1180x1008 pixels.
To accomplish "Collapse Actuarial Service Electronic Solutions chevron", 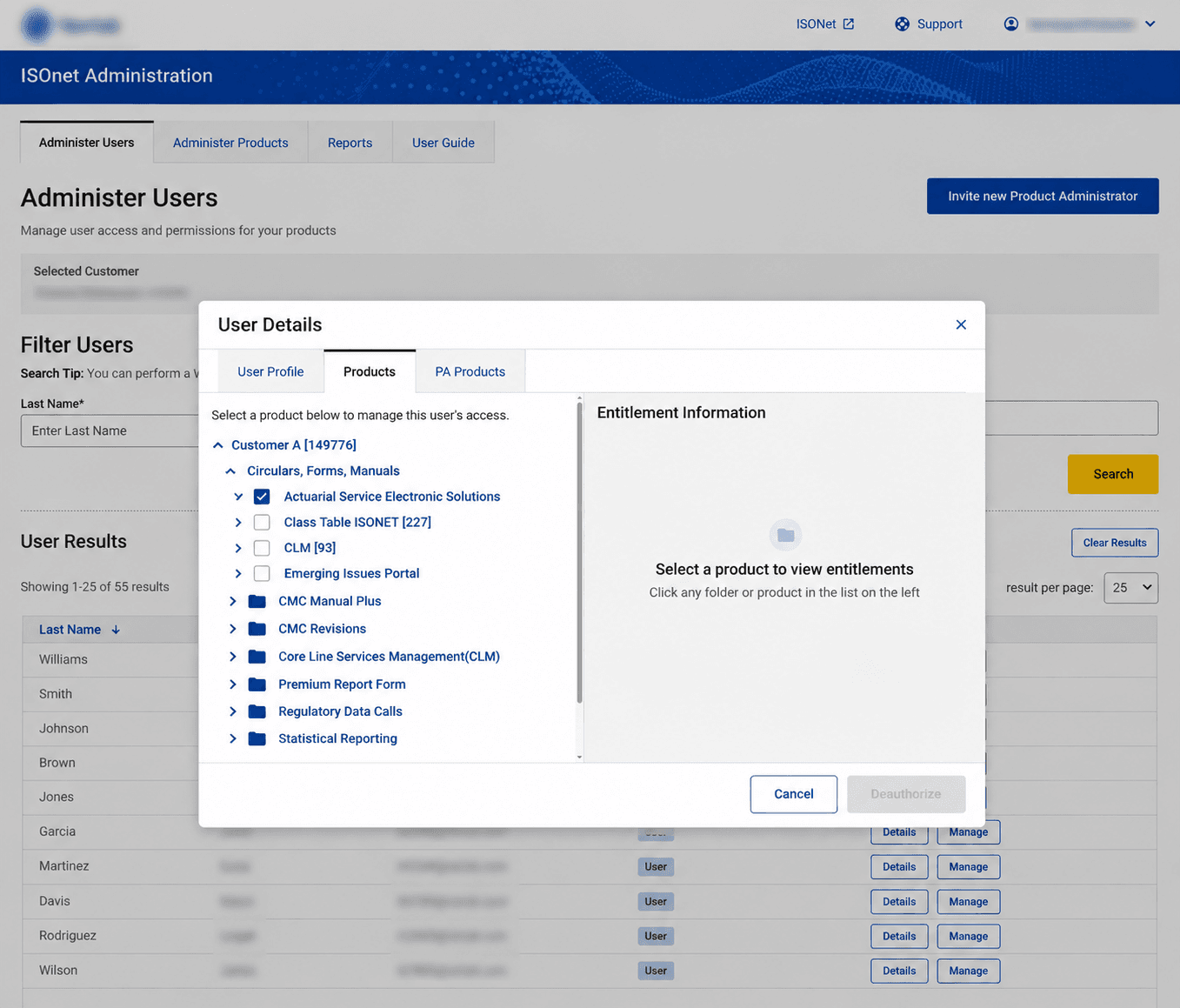I will pyautogui.click(x=238, y=497).
